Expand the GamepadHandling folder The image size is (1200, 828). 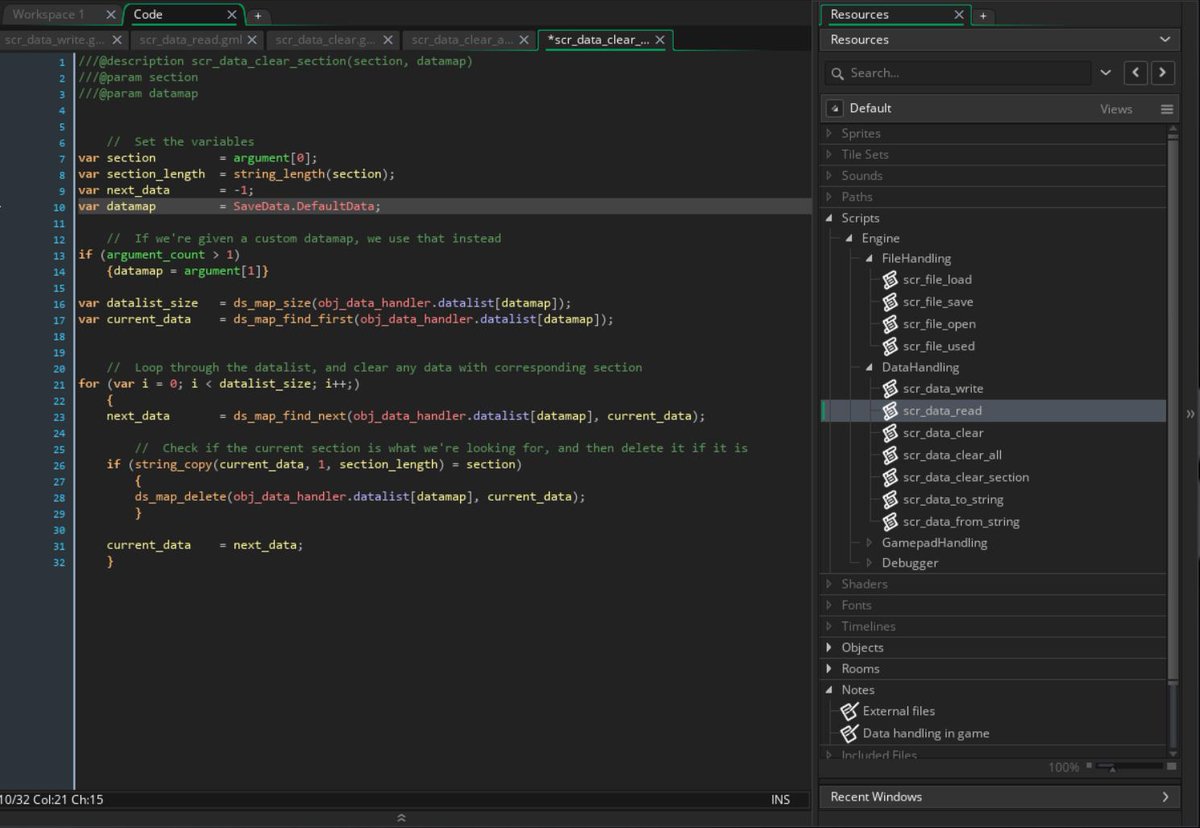coord(869,543)
